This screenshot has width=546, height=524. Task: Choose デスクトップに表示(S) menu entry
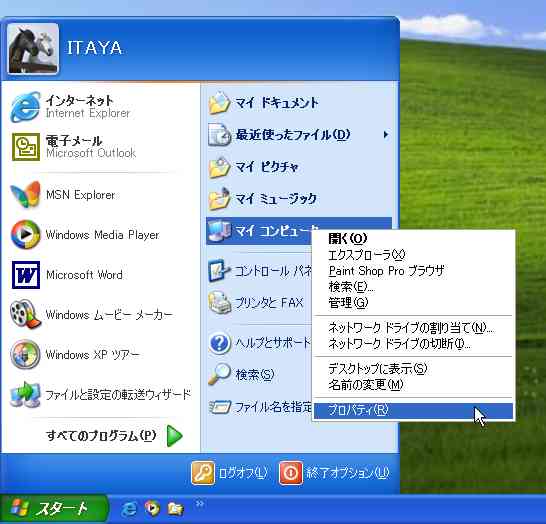(x=413, y=368)
